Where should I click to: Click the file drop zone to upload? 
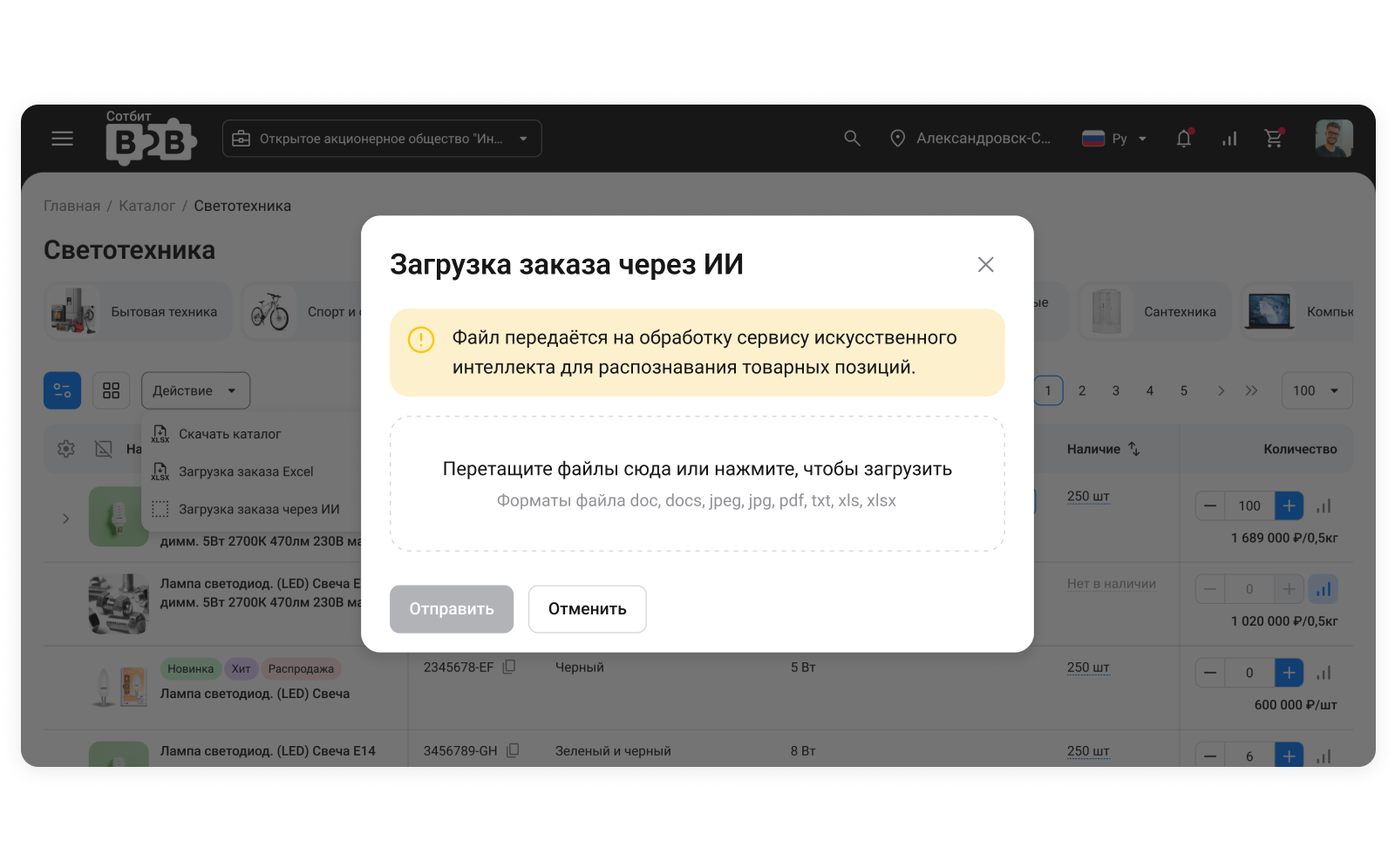tap(697, 484)
